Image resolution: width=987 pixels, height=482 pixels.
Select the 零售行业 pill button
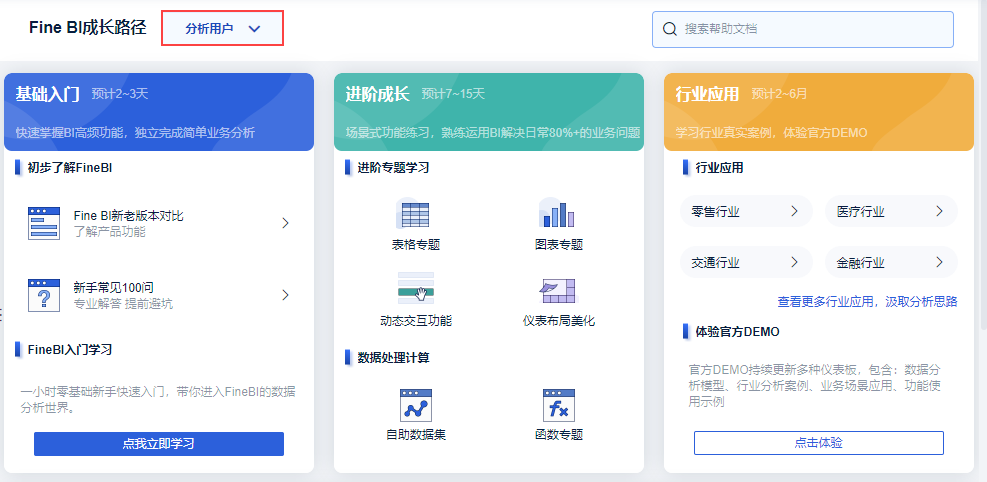(x=747, y=211)
